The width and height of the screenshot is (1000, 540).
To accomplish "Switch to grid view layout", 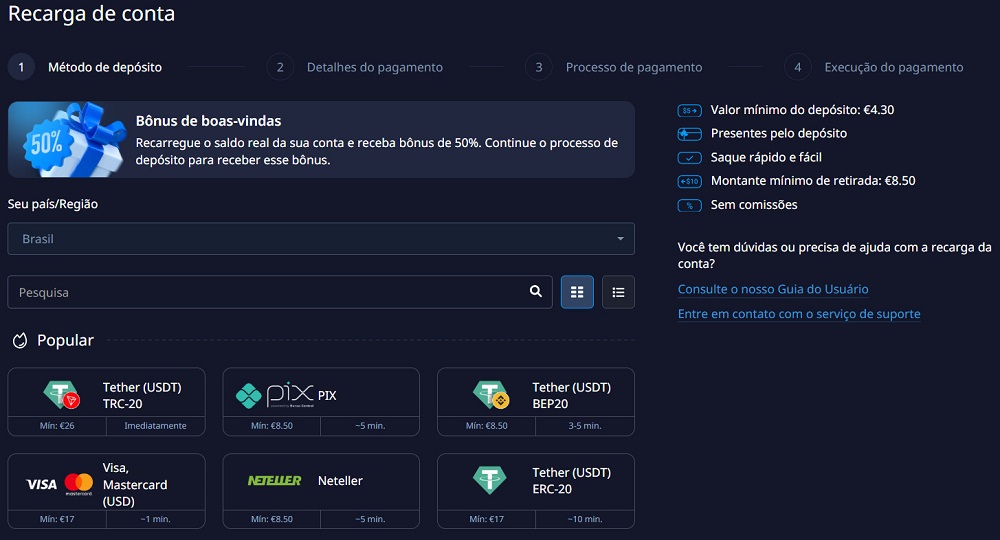I will point(577,292).
